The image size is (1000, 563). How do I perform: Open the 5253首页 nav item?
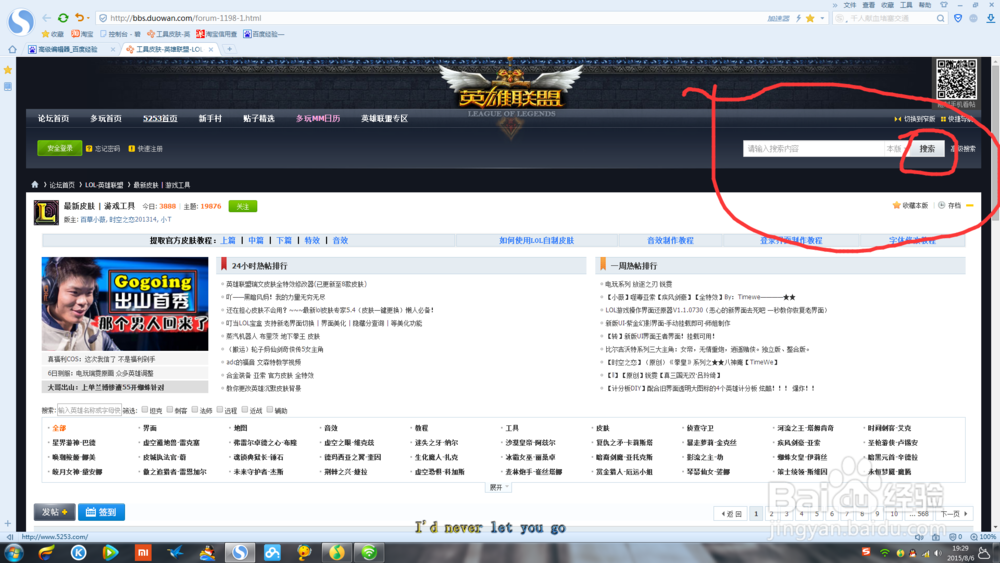point(160,119)
